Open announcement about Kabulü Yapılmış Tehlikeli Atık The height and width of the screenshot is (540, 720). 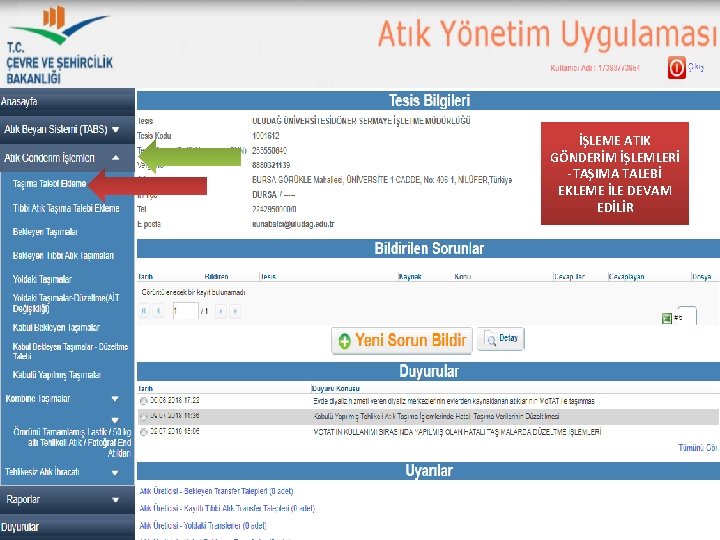(436, 416)
